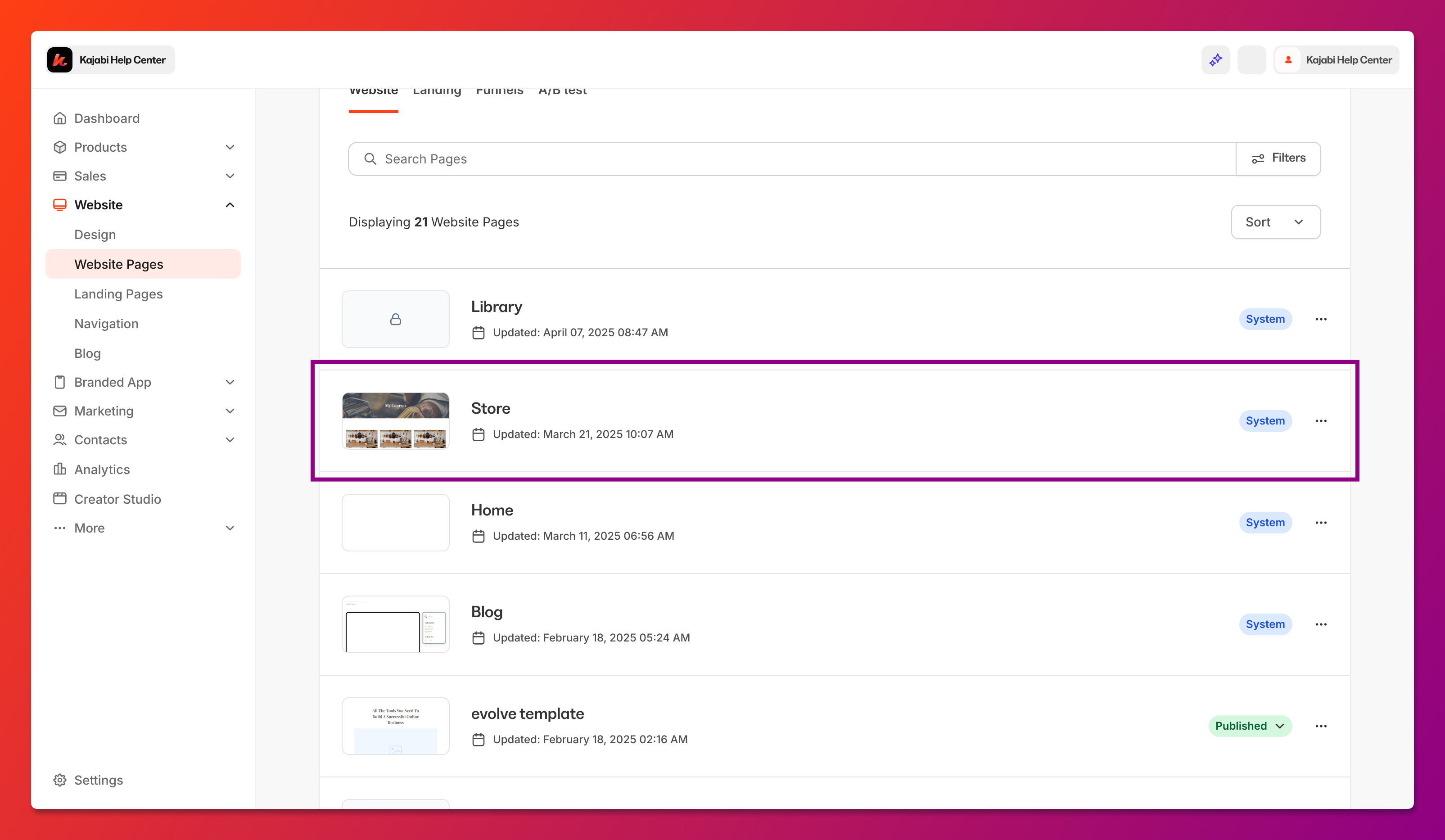1445x840 pixels.
Task: Click the Marketing envelope icon
Action: coord(59,411)
